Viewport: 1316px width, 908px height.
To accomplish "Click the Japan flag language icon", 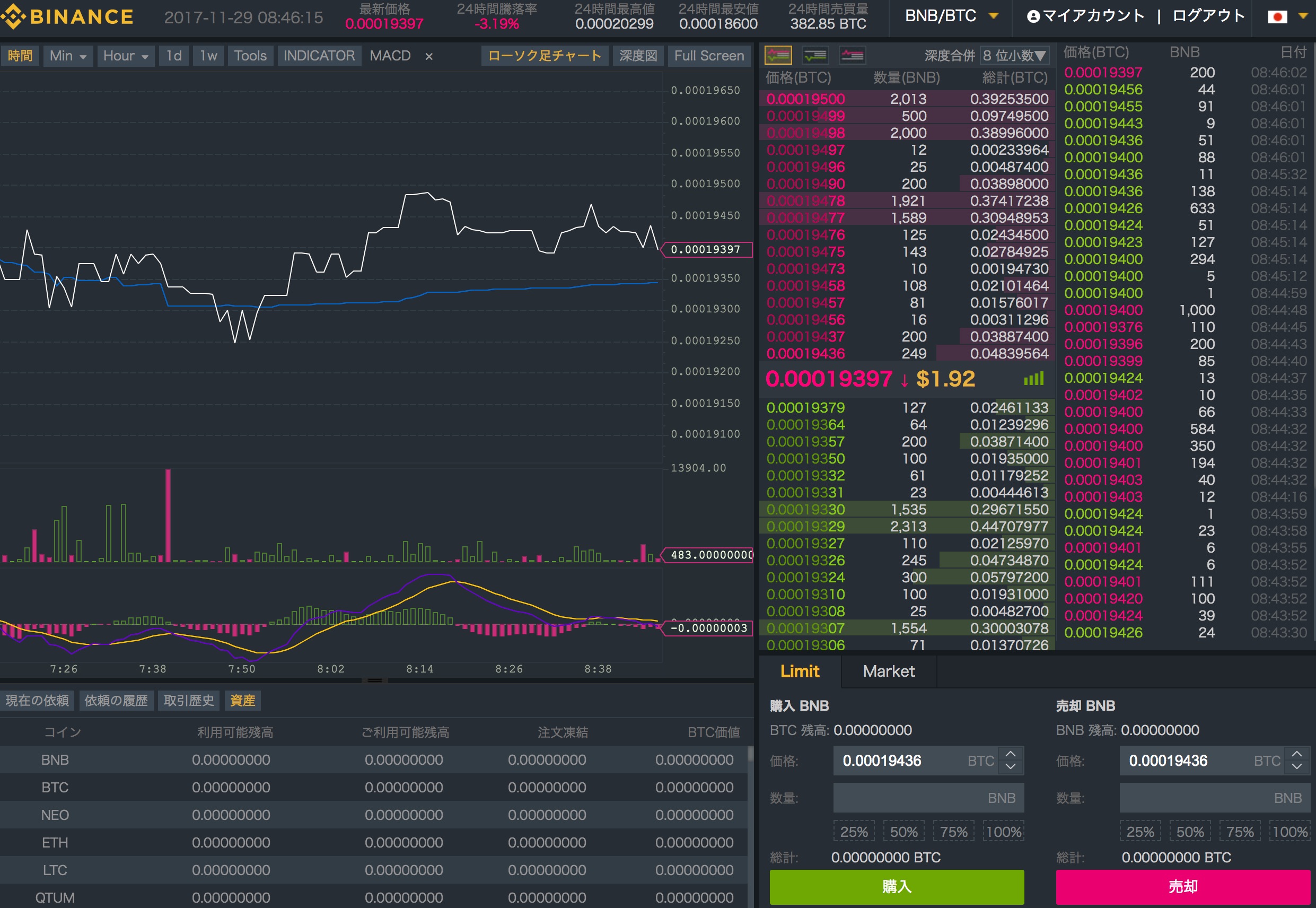I will point(1277,17).
